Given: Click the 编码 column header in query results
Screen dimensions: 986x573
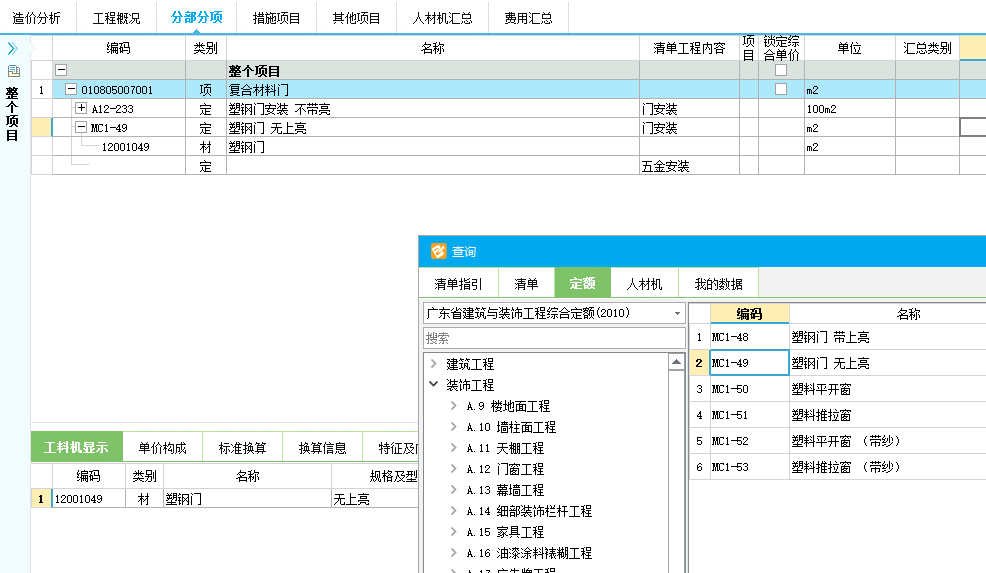Looking at the screenshot, I should click(749, 314).
